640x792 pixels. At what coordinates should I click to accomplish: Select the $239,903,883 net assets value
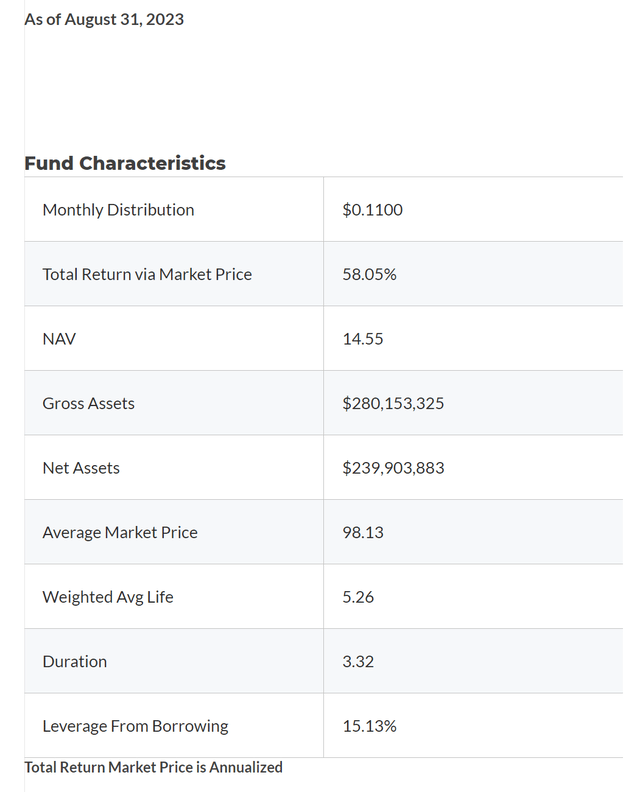point(393,468)
